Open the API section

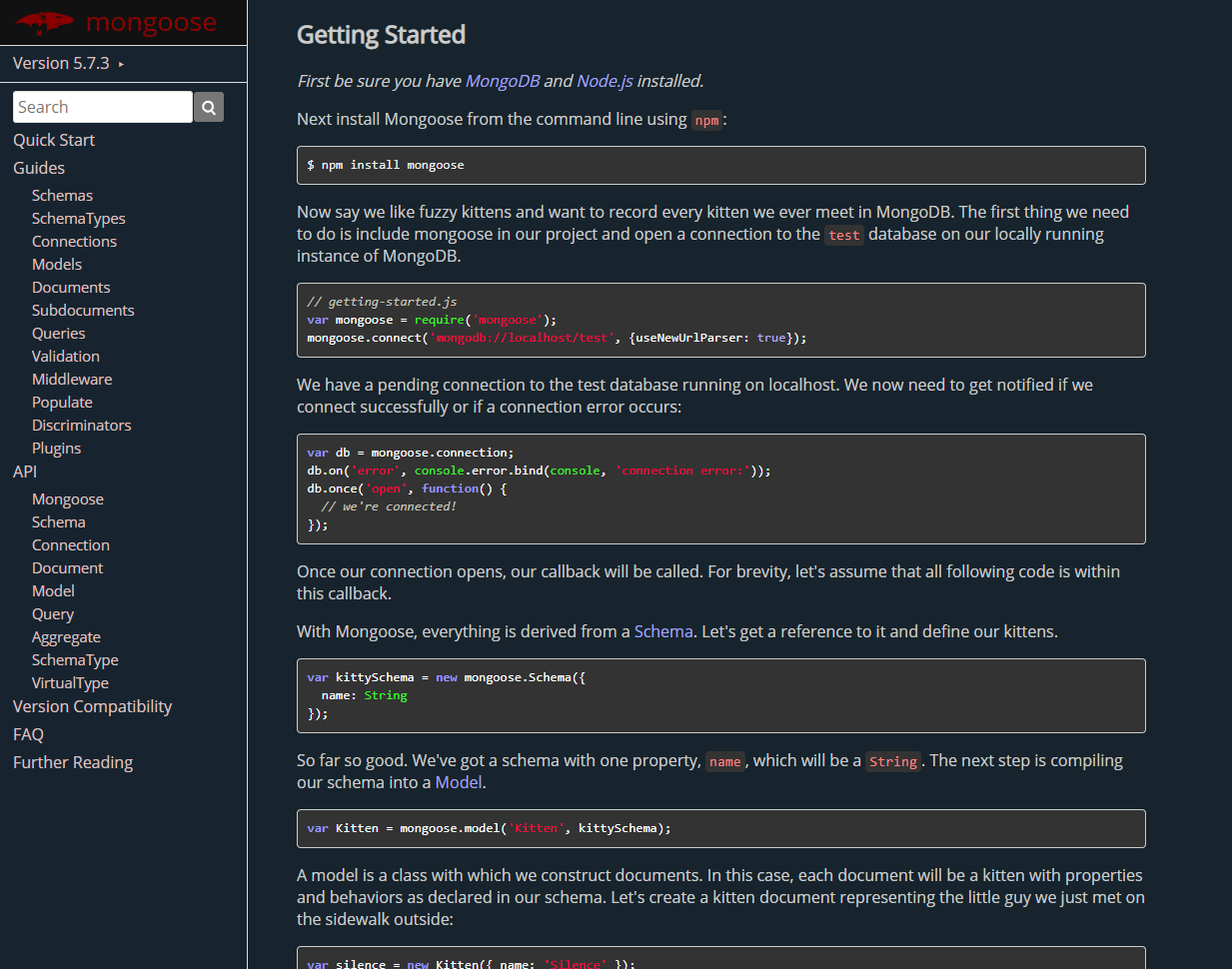[x=25, y=472]
